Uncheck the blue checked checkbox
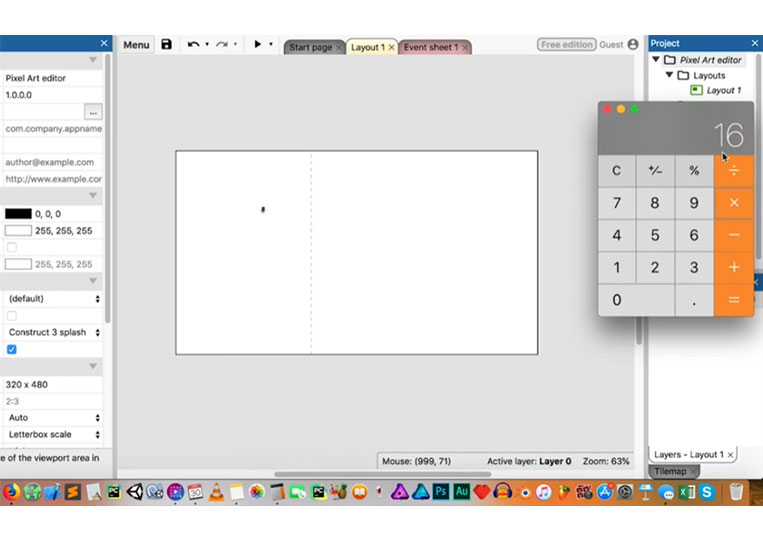 12,349
